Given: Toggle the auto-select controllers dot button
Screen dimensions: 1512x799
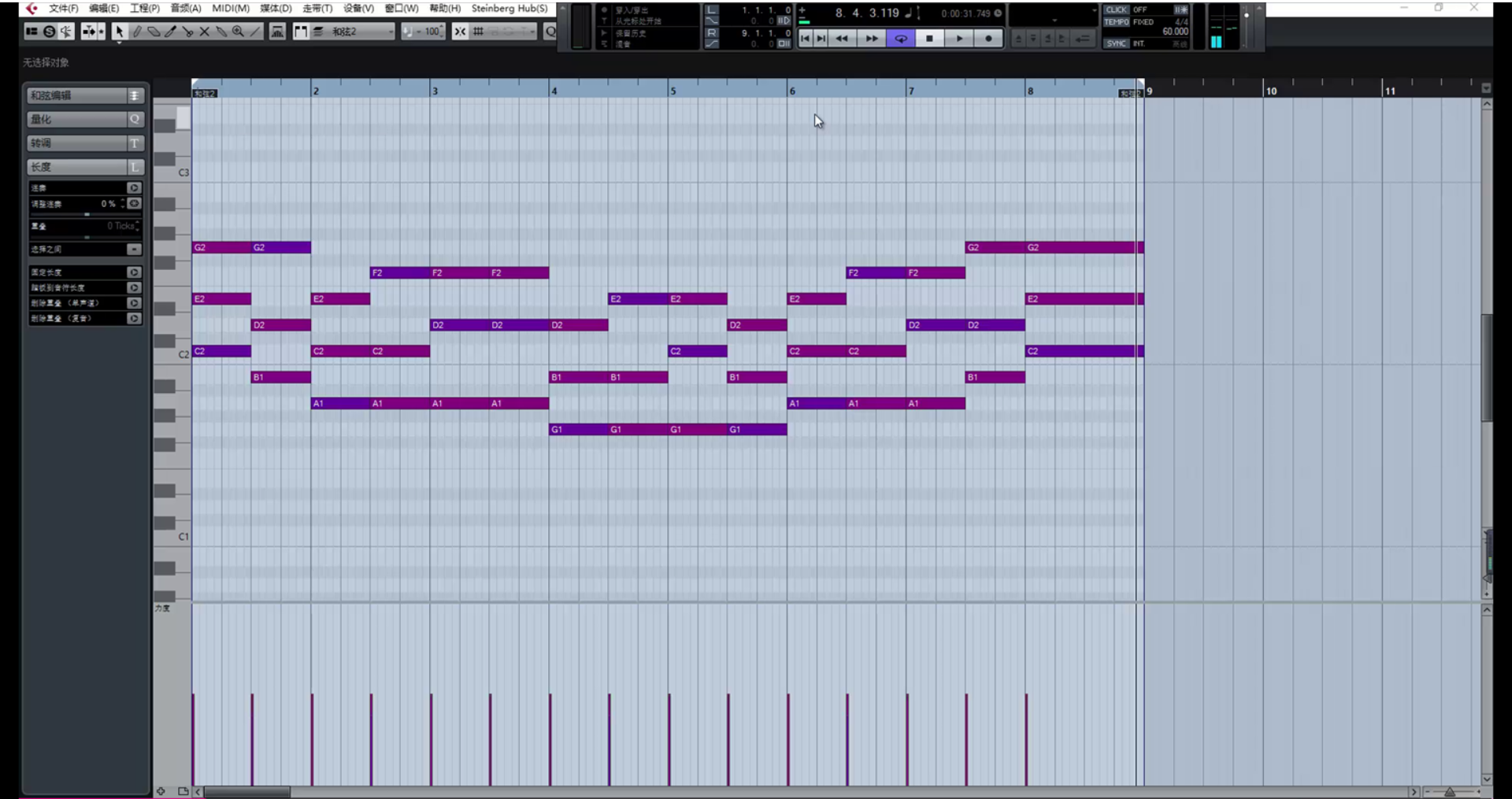Looking at the screenshot, I should [x=102, y=31].
